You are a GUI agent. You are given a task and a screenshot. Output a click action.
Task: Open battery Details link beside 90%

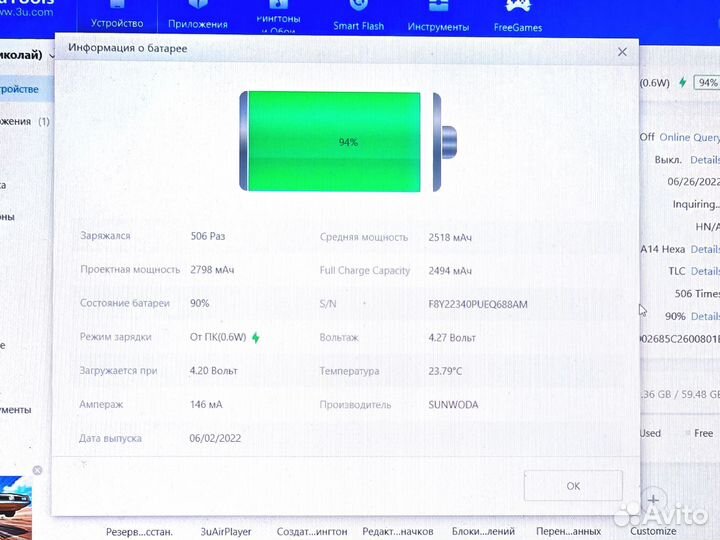point(704,316)
